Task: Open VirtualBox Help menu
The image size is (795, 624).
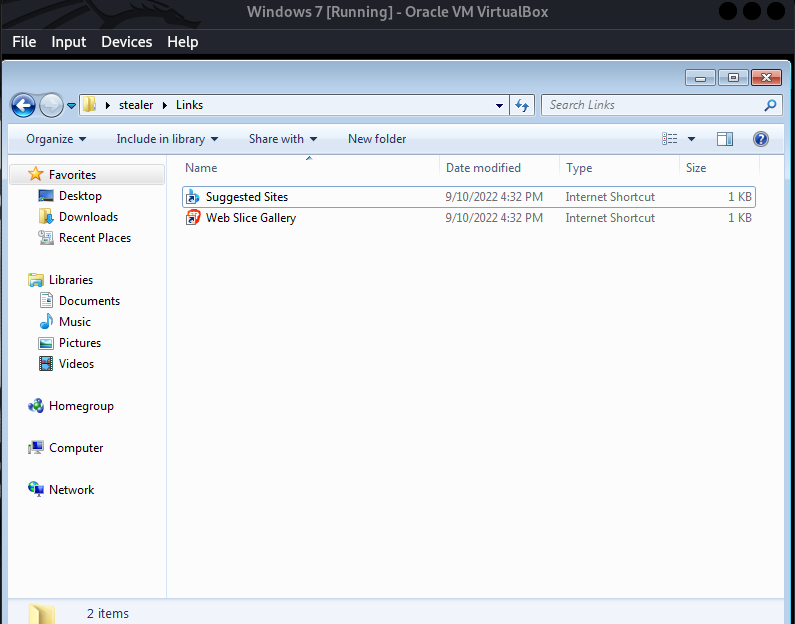Action: 183,42
